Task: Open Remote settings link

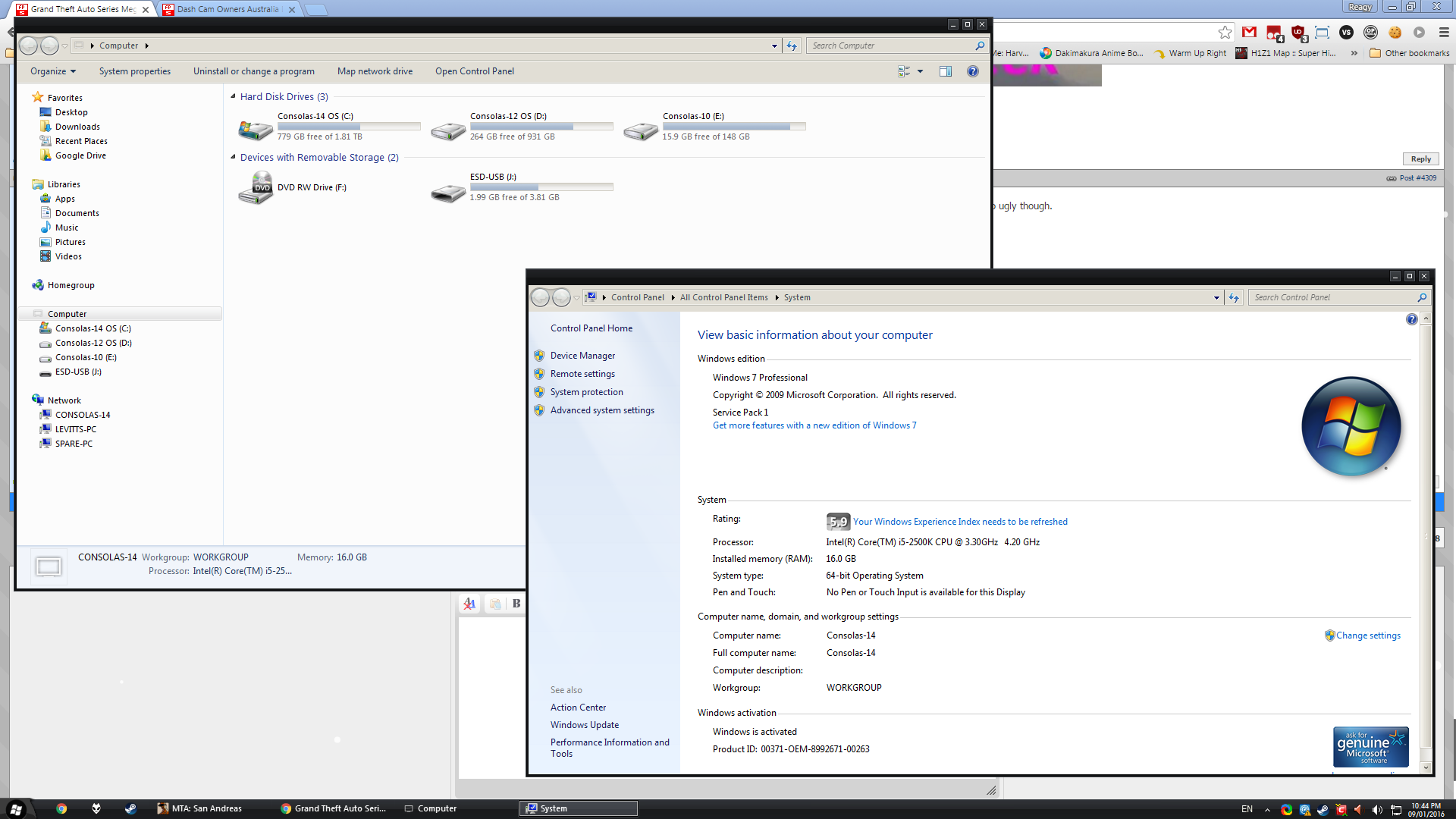Action: pyautogui.click(x=582, y=374)
